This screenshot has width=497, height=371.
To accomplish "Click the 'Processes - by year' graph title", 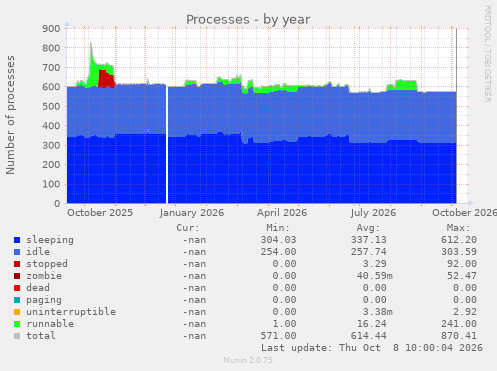I will [248, 20].
